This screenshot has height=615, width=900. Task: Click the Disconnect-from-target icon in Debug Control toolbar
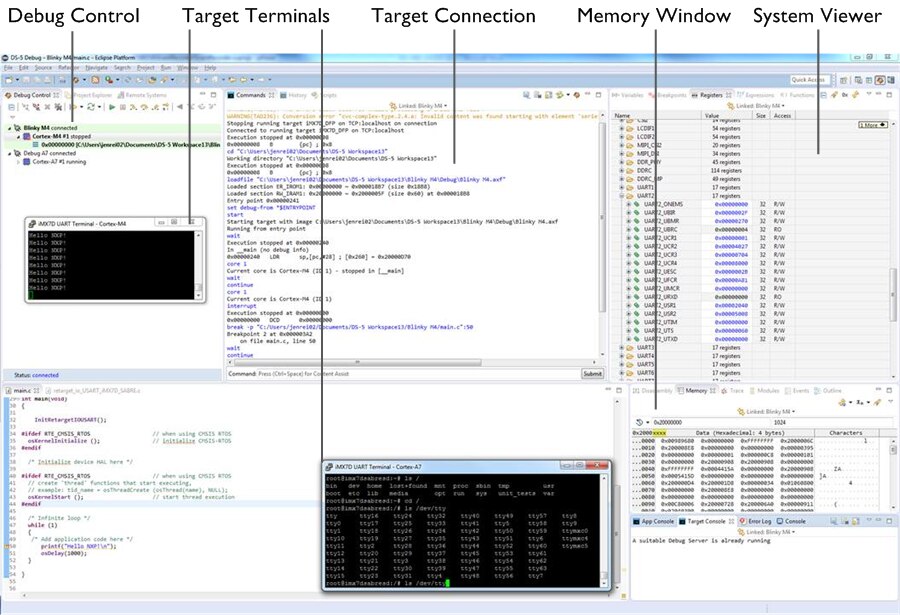click(x=35, y=107)
